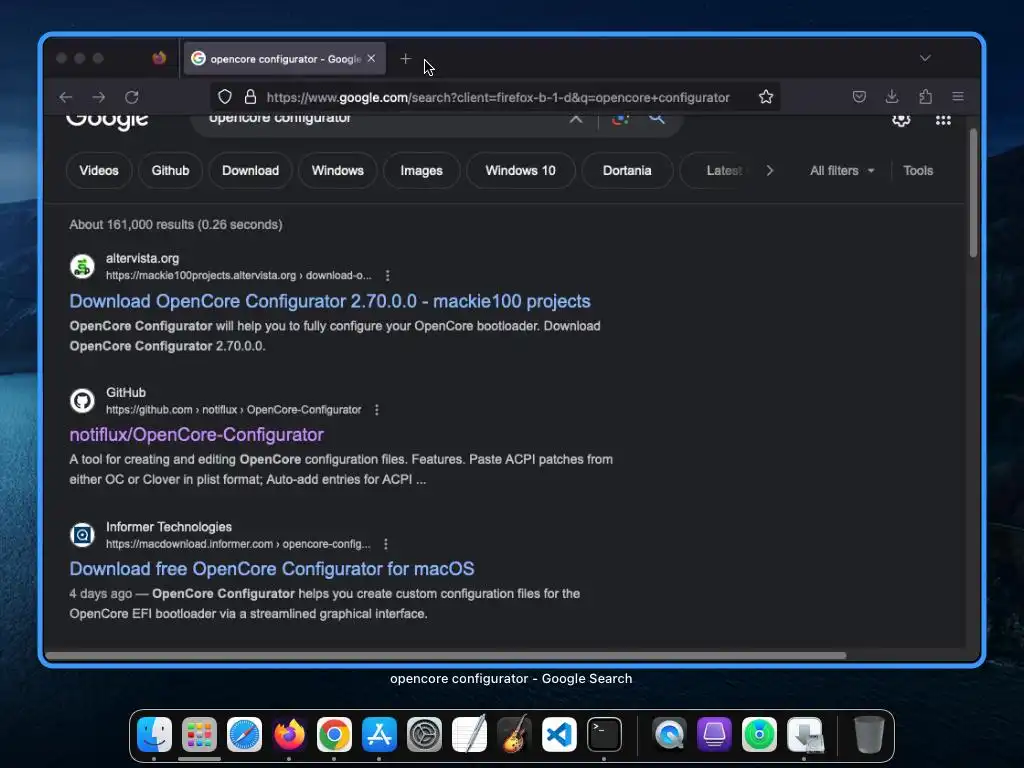This screenshot has width=1024, height=768.
Task: Clear the Google search box with X
Action: [x=575, y=120]
